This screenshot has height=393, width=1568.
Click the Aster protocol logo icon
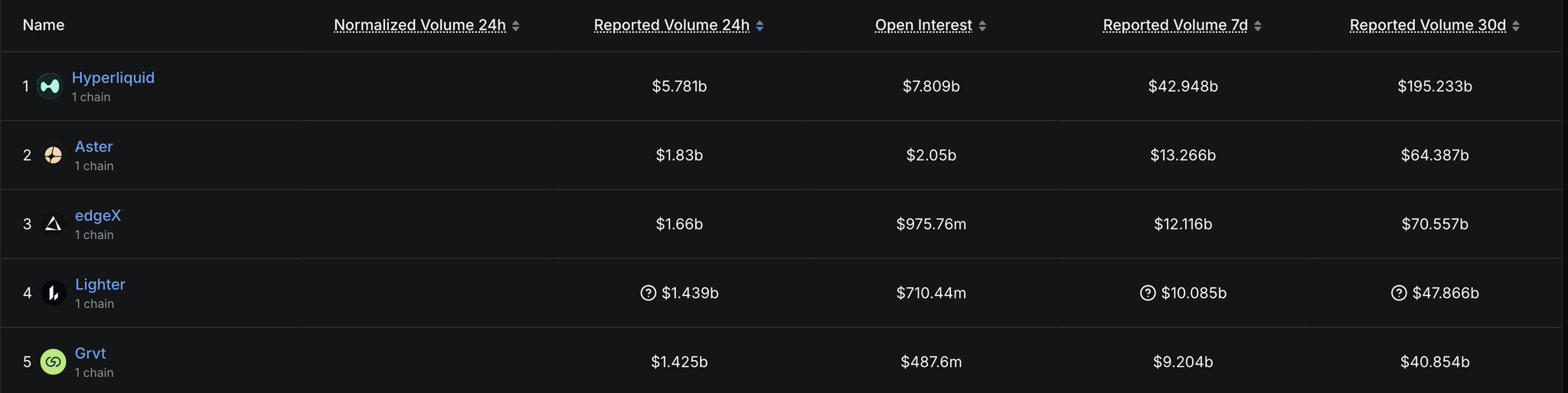tap(53, 156)
